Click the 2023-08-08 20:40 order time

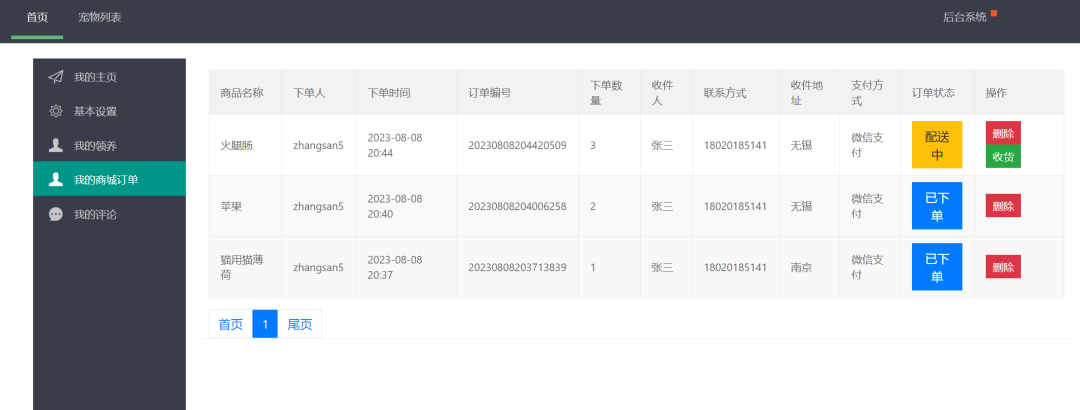point(395,206)
